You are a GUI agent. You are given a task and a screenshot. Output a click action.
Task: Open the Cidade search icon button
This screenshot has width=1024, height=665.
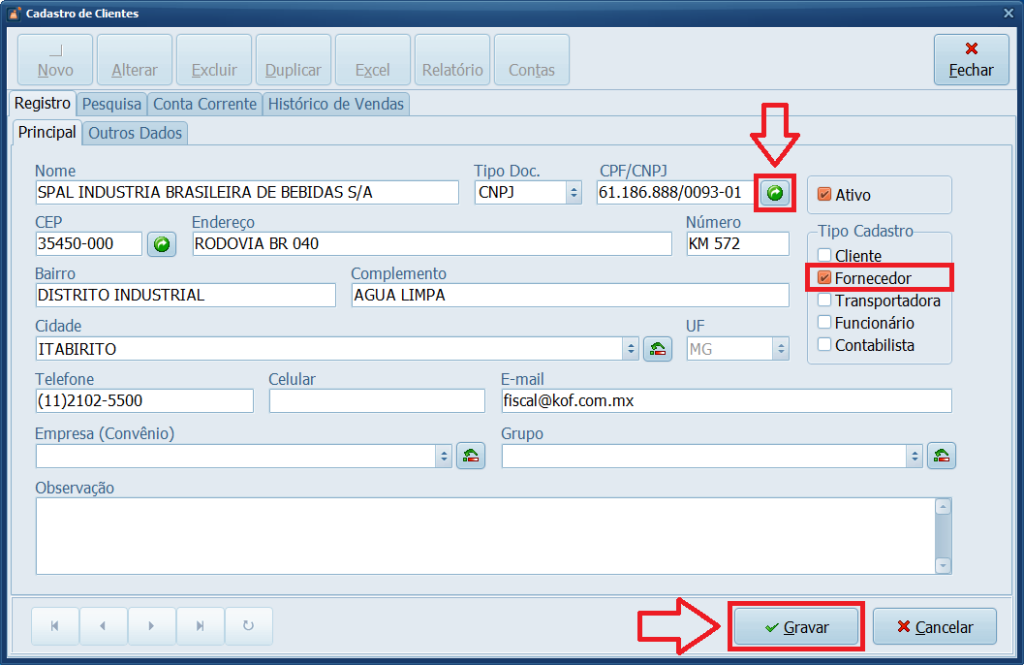point(658,349)
